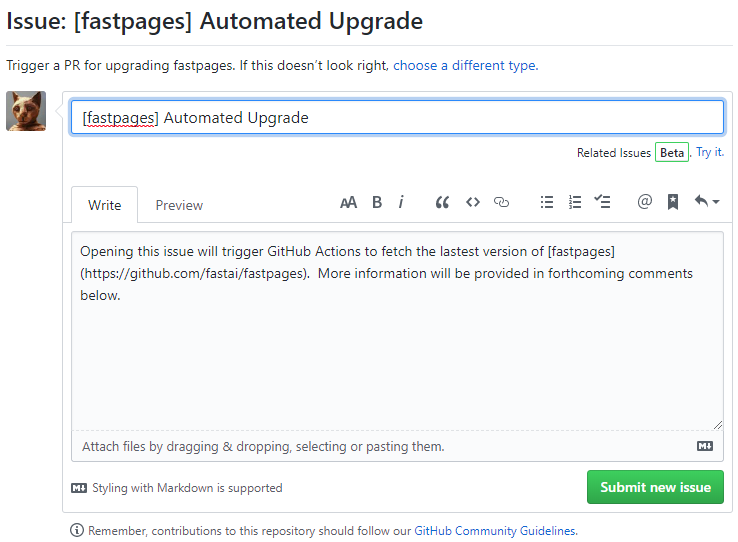Add a bulleted list
Viewport: 738px width, 542px height.
[x=546, y=202]
